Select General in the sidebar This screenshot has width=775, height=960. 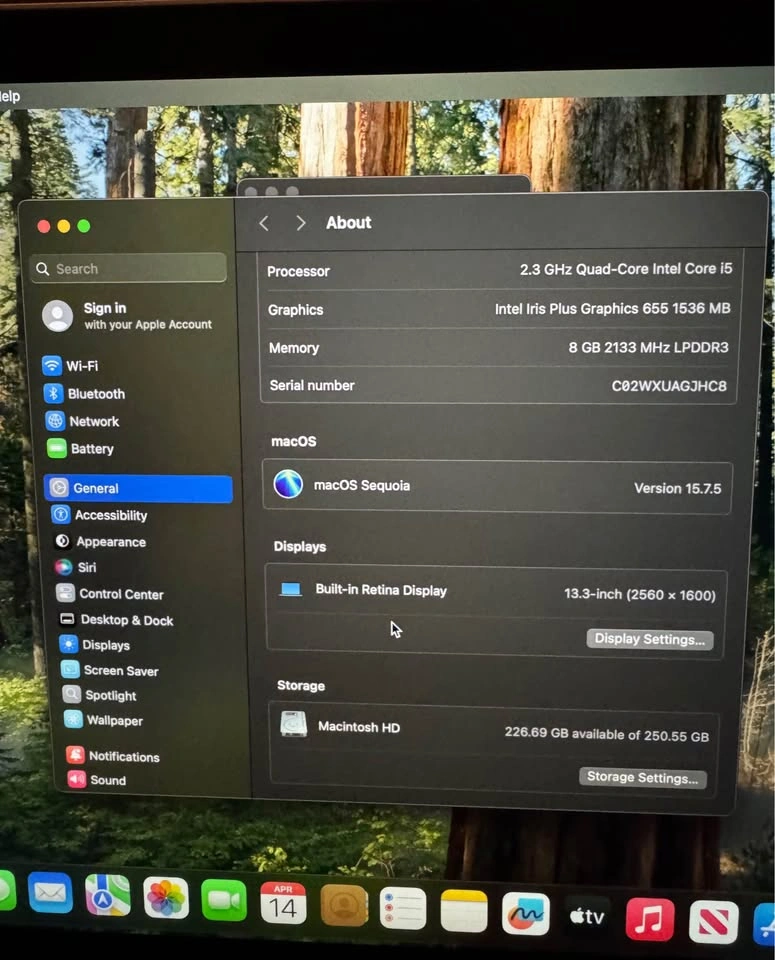(138, 488)
